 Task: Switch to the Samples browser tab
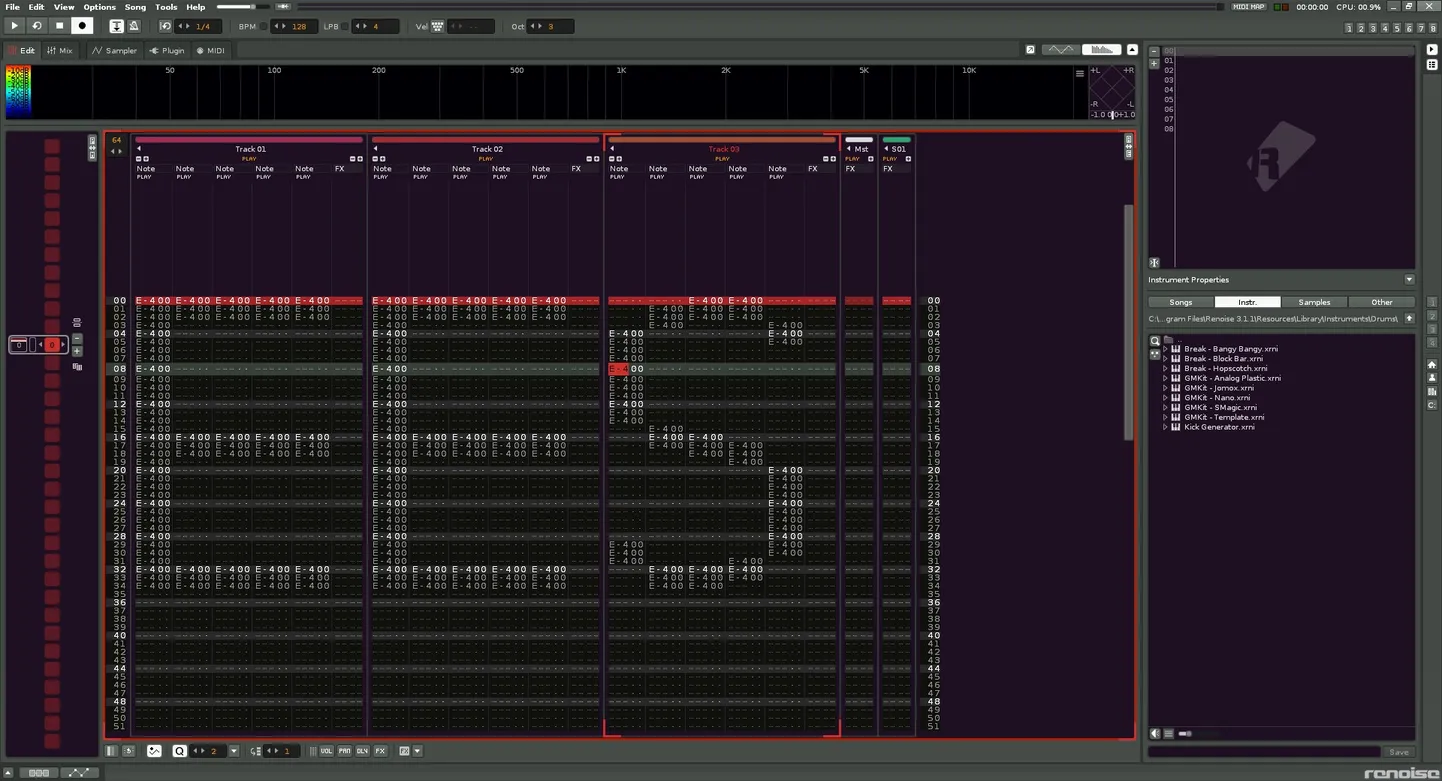click(1314, 302)
